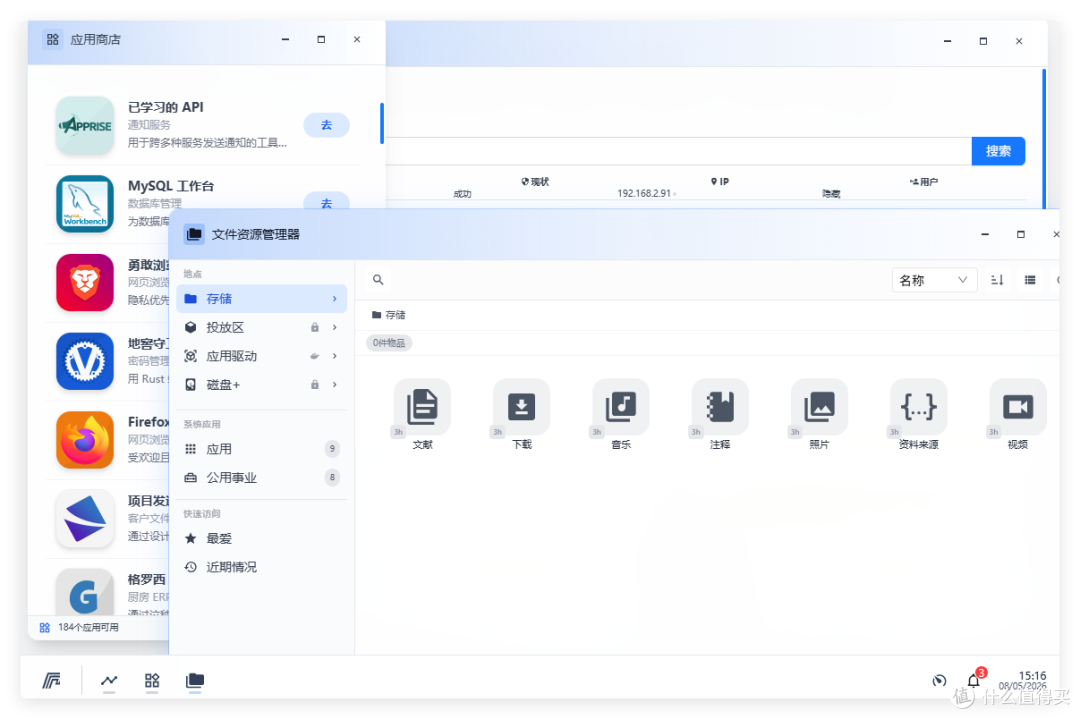Open the 资料来源 source folder
Screen dimensions: 1080x719
click(x=918, y=406)
